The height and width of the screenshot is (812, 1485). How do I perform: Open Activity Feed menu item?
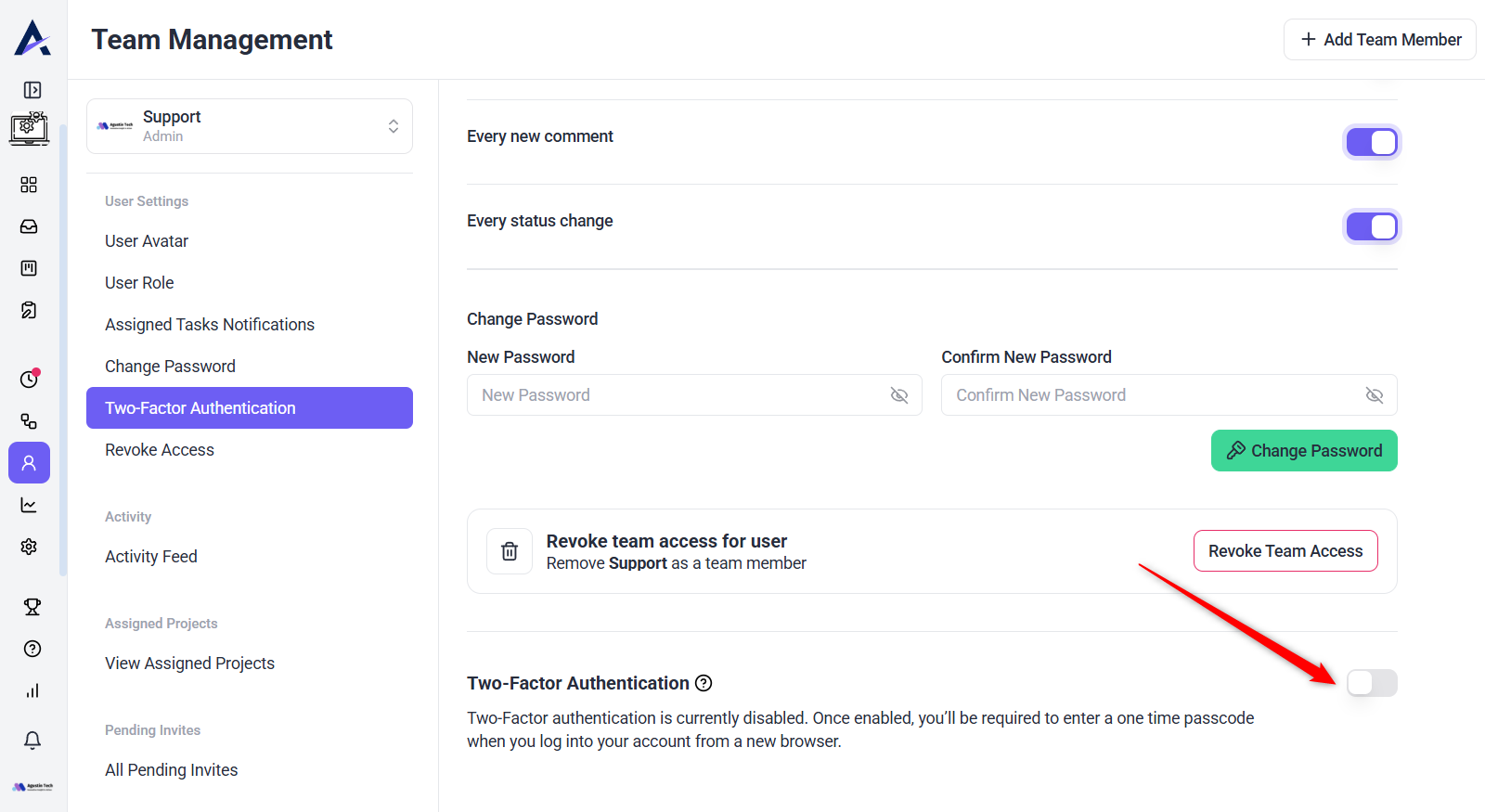tap(151, 557)
